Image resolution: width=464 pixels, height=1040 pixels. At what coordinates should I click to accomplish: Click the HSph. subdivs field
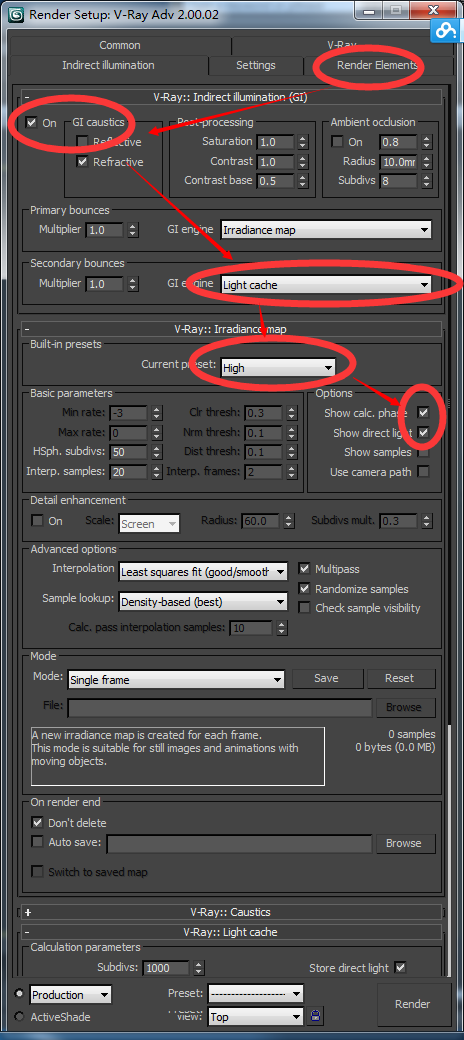click(x=128, y=452)
